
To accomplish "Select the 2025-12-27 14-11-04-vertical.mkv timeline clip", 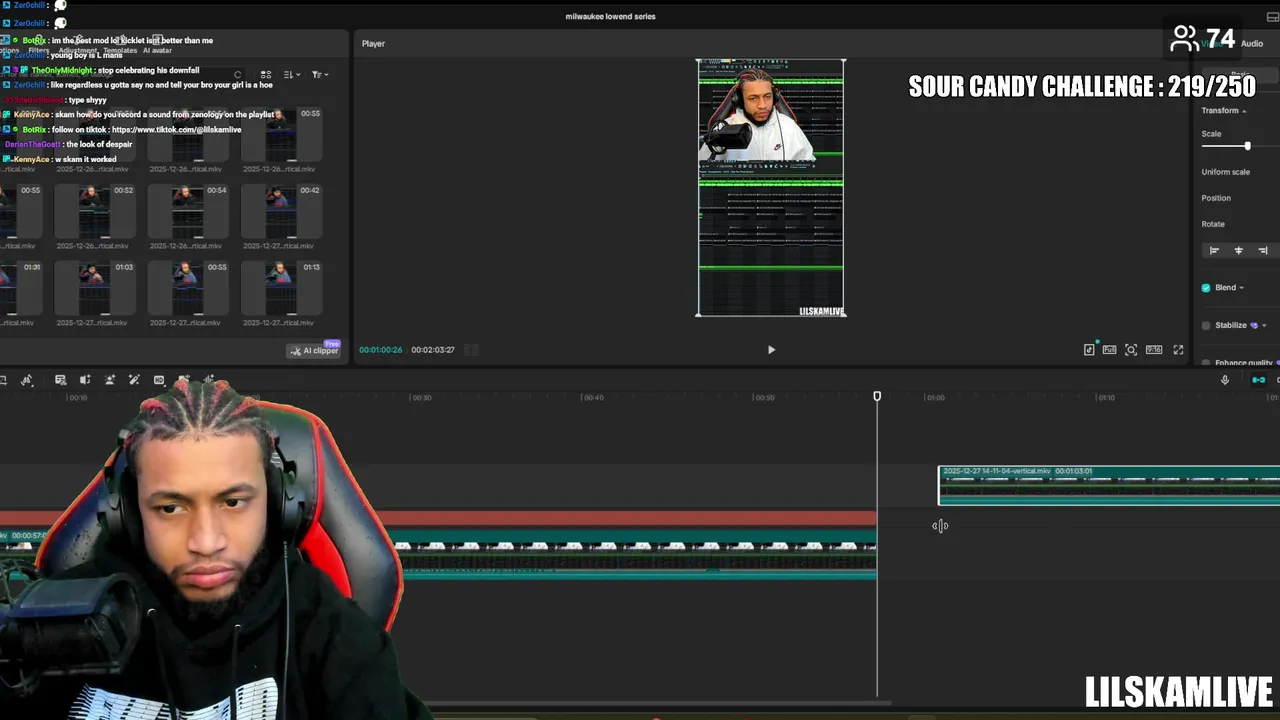I will (x=1109, y=485).
